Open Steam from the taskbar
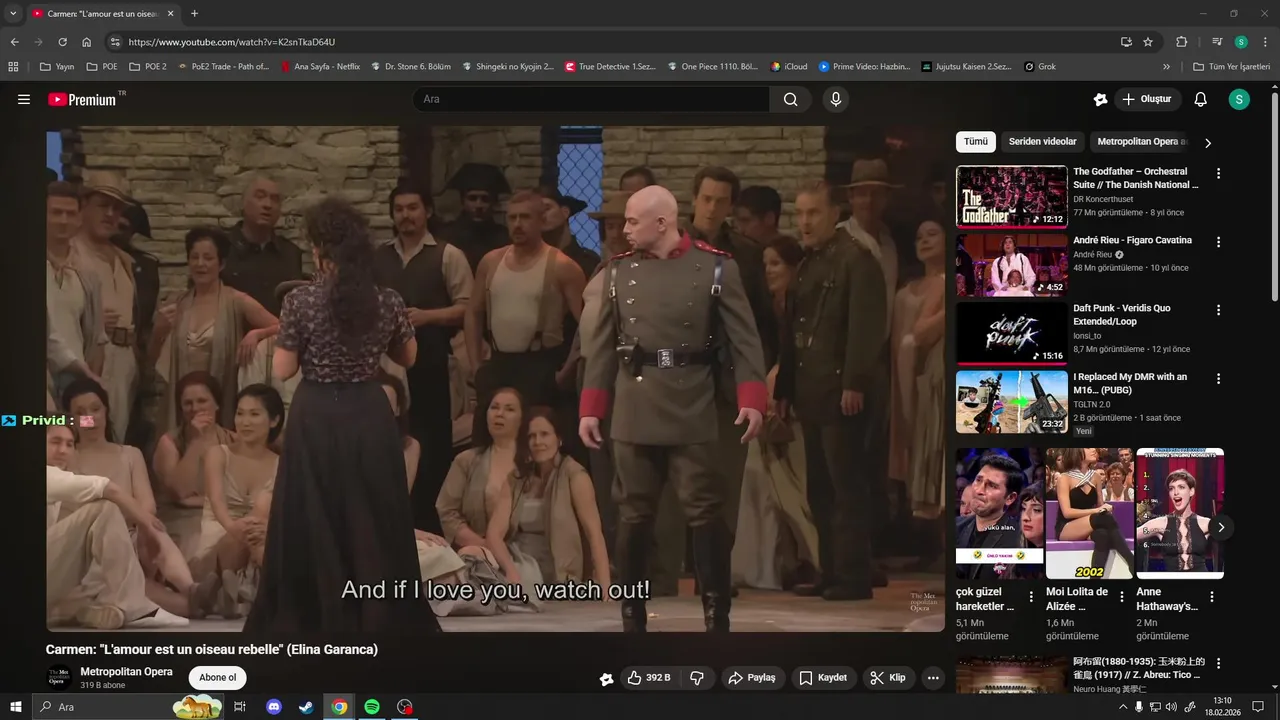1280x720 pixels. (305, 707)
